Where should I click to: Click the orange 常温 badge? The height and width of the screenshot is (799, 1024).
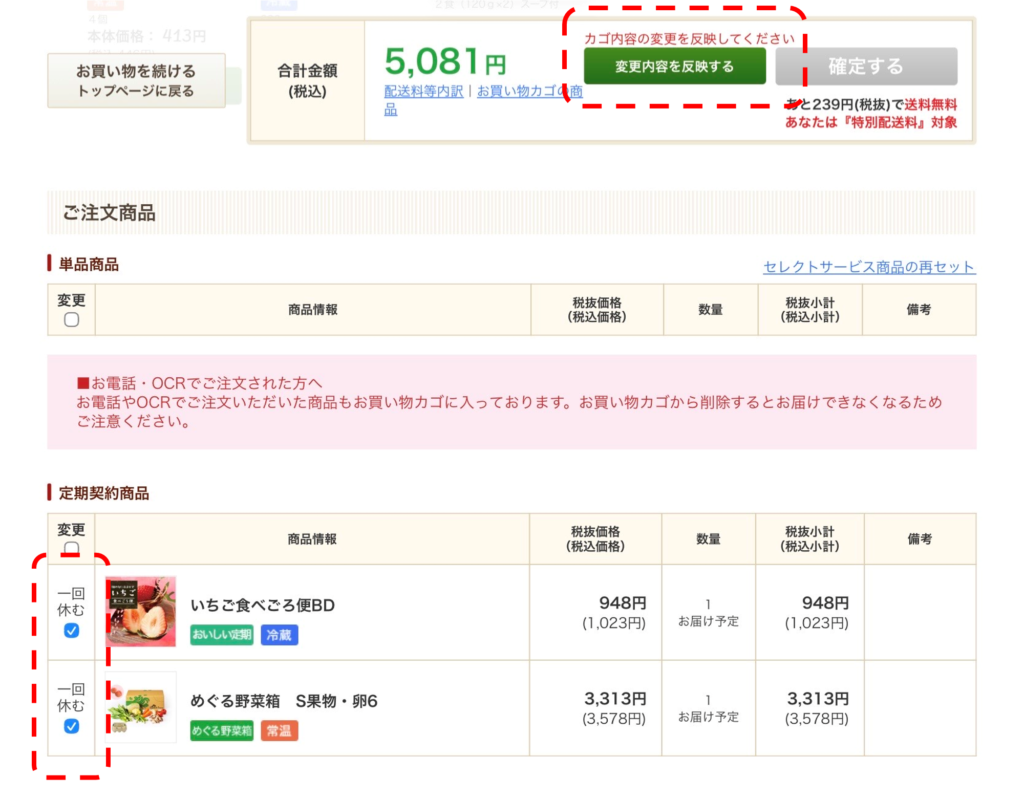point(279,731)
